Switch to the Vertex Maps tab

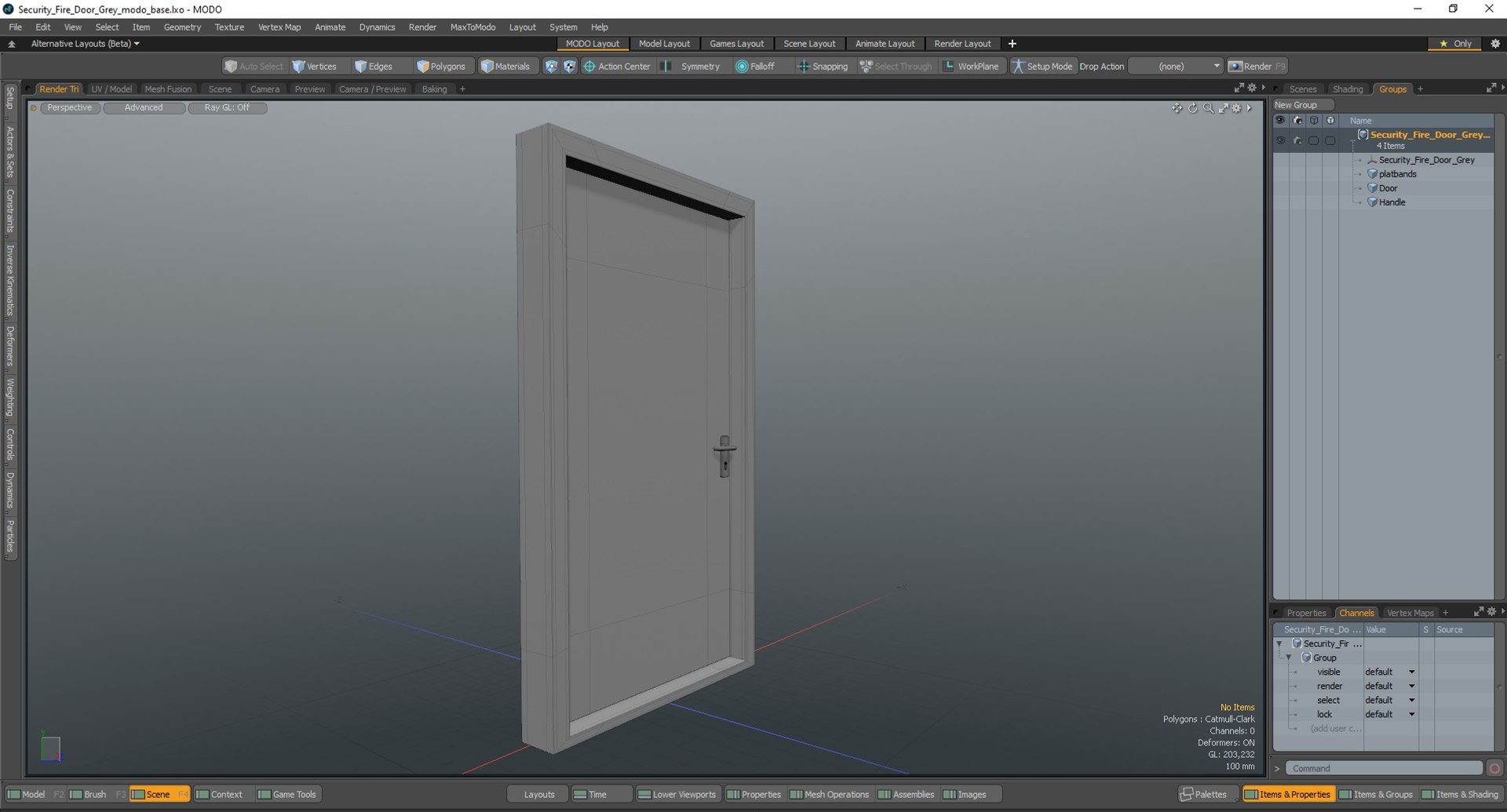pyautogui.click(x=1410, y=613)
